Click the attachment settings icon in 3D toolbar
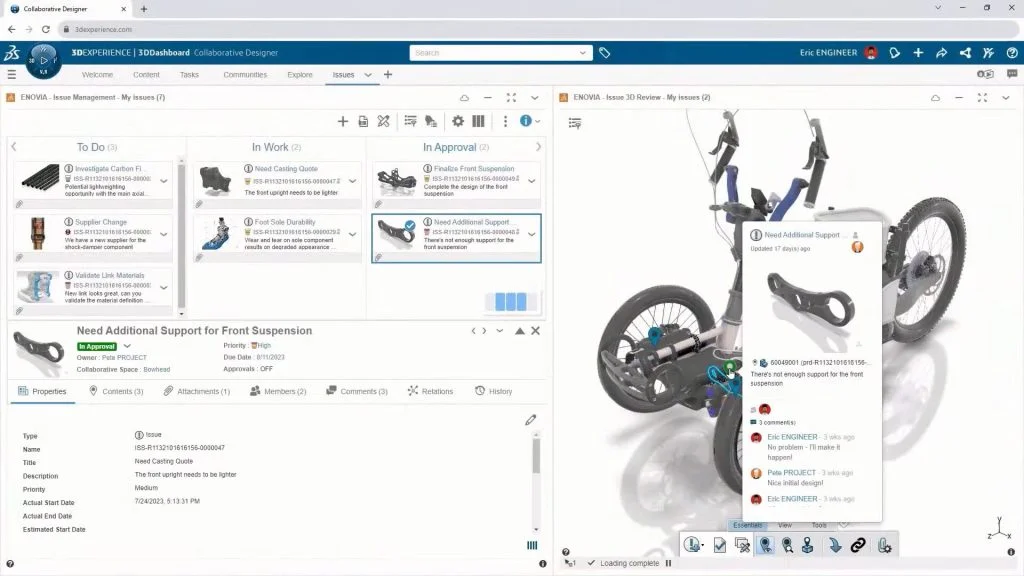This screenshot has height=576, width=1024. tap(884, 545)
